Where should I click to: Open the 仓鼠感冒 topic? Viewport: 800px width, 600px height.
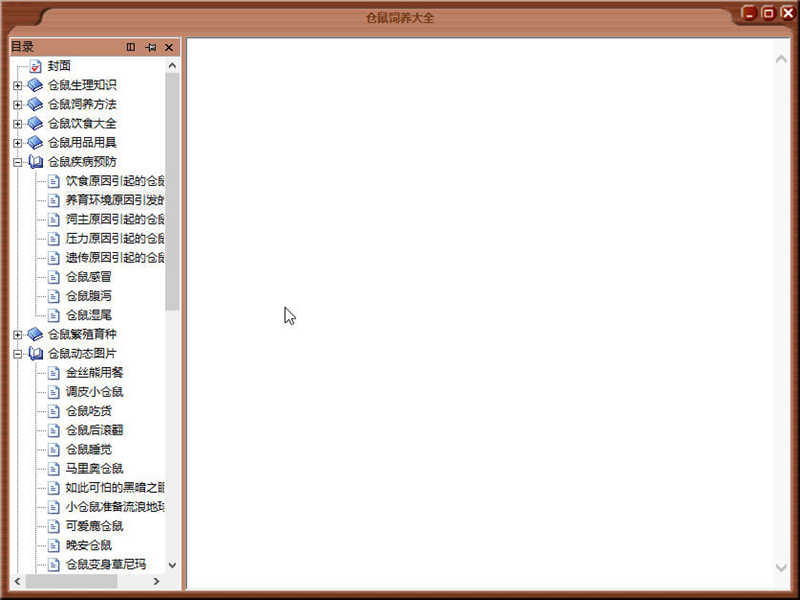(88, 277)
